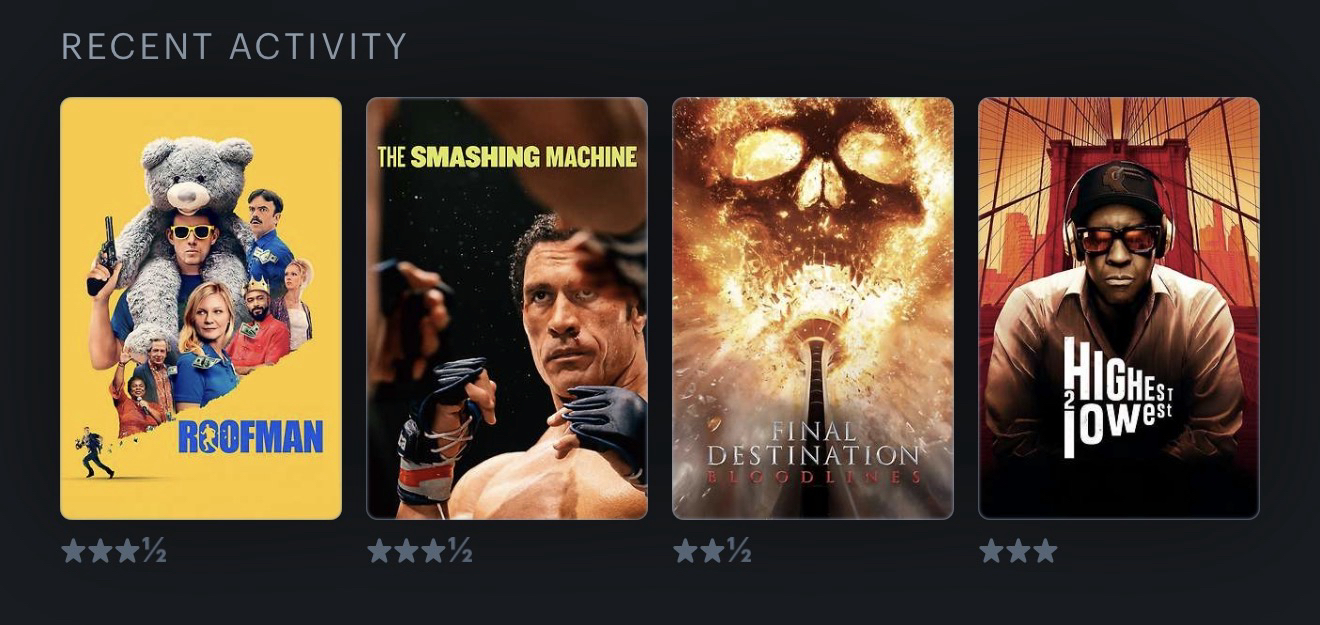1320x625 pixels.
Task: Click the Highest 2 Lowest logo text
Action: tap(1118, 397)
